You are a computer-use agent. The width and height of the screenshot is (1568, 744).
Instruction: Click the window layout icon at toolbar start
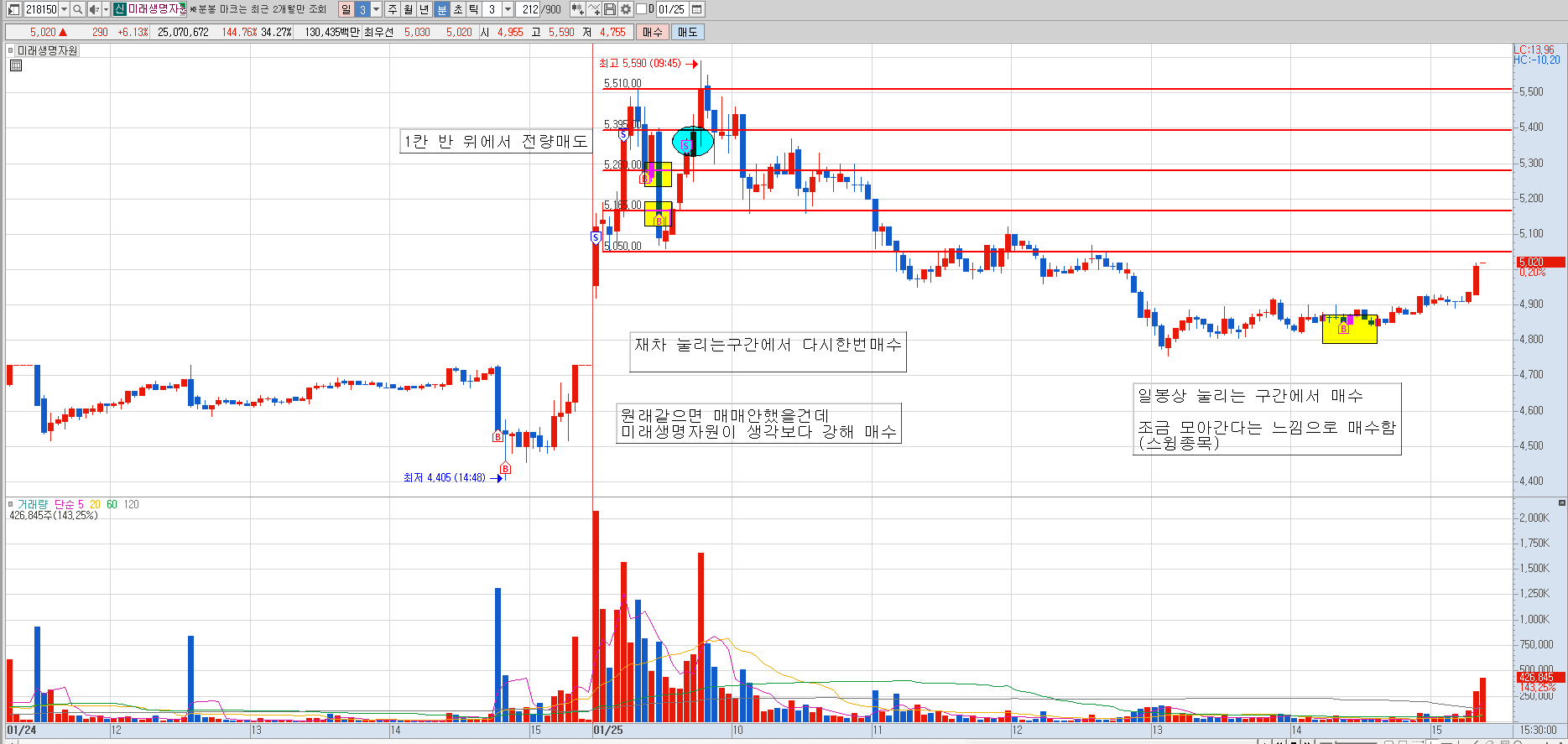13,9
